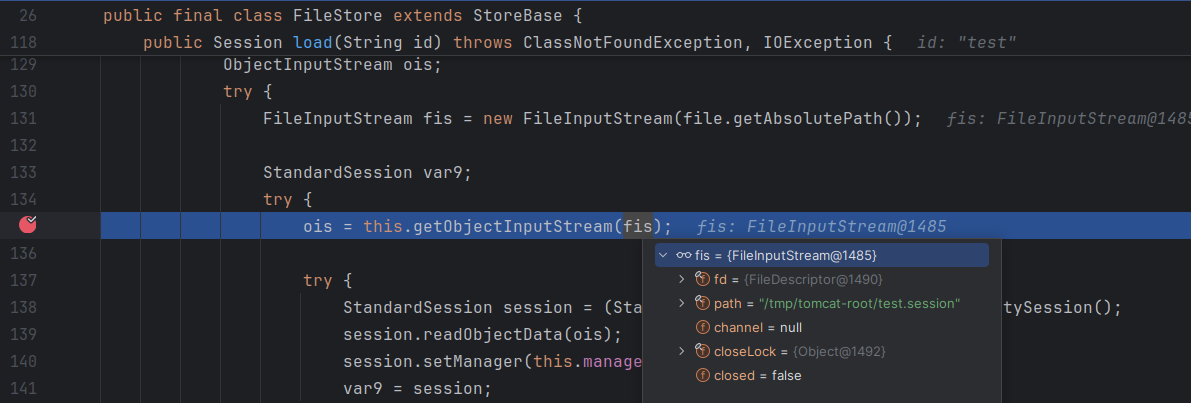
Task: Click the fd field icon
Action: coord(704,279)
